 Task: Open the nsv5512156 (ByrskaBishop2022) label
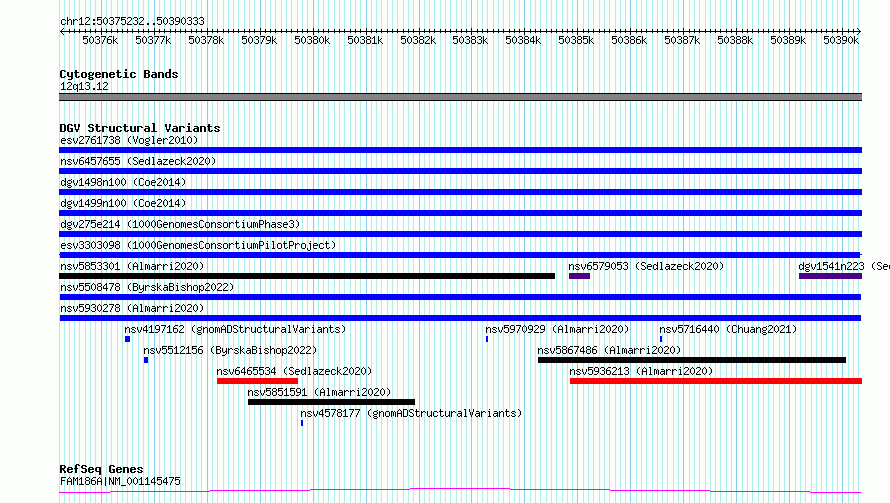[x=230, y=350]
